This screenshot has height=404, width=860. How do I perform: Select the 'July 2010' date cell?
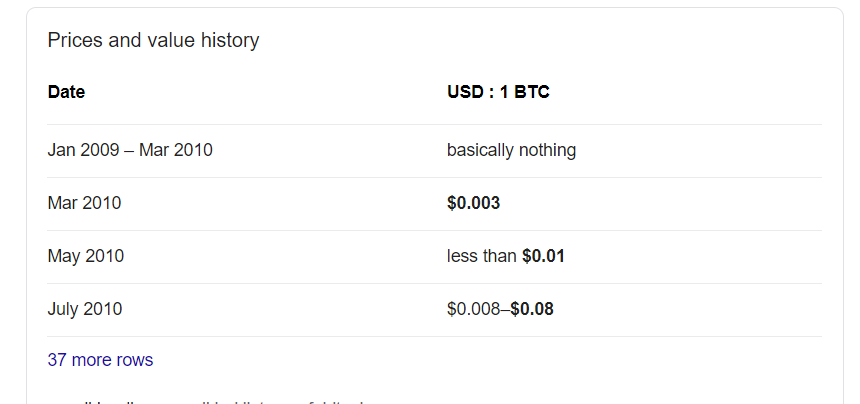[x=85, y=309]
